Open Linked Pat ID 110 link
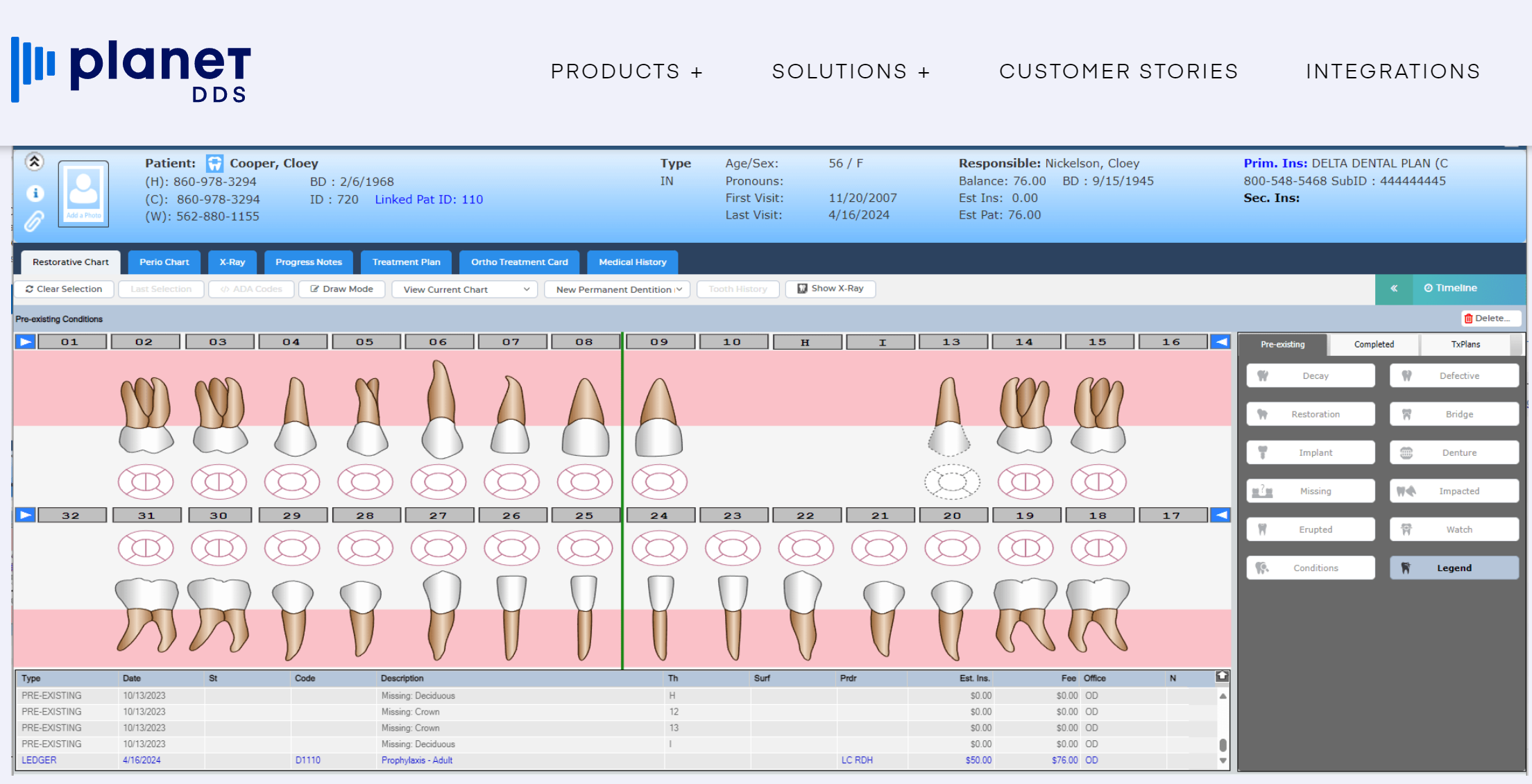The height and width of the screenshot is (784, 1532). click(428, 200)
